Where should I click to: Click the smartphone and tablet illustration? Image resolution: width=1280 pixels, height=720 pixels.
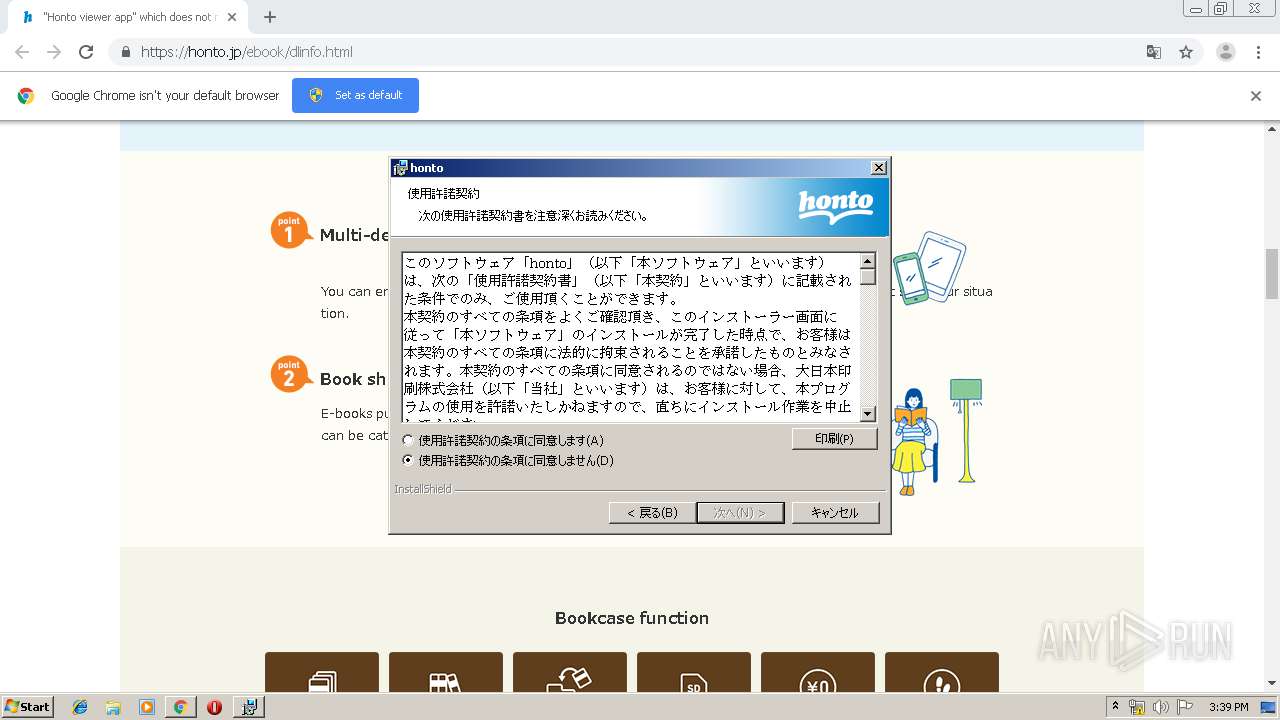(929, 268)
